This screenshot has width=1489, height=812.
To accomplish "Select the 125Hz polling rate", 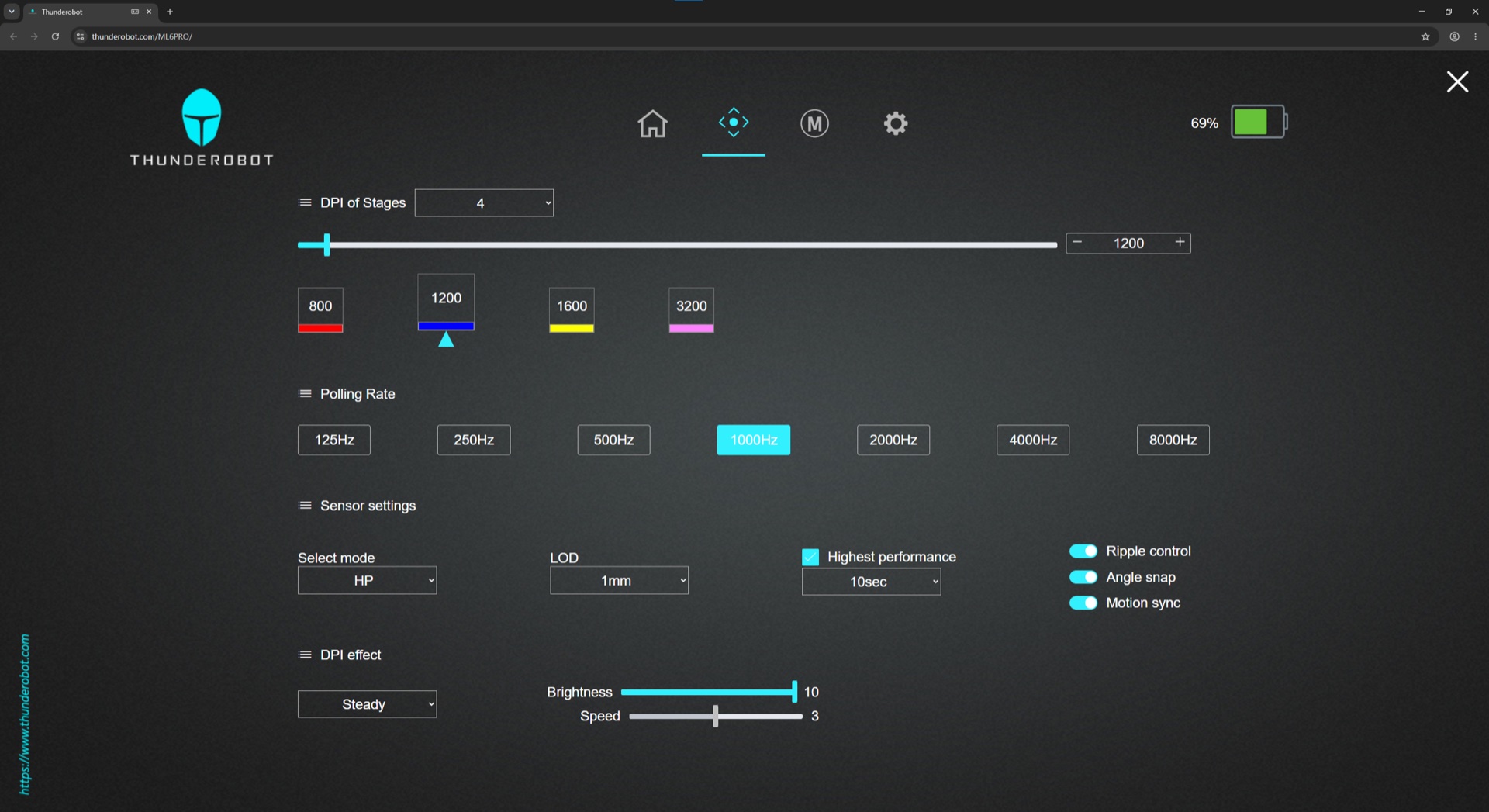I will [334, 440].
